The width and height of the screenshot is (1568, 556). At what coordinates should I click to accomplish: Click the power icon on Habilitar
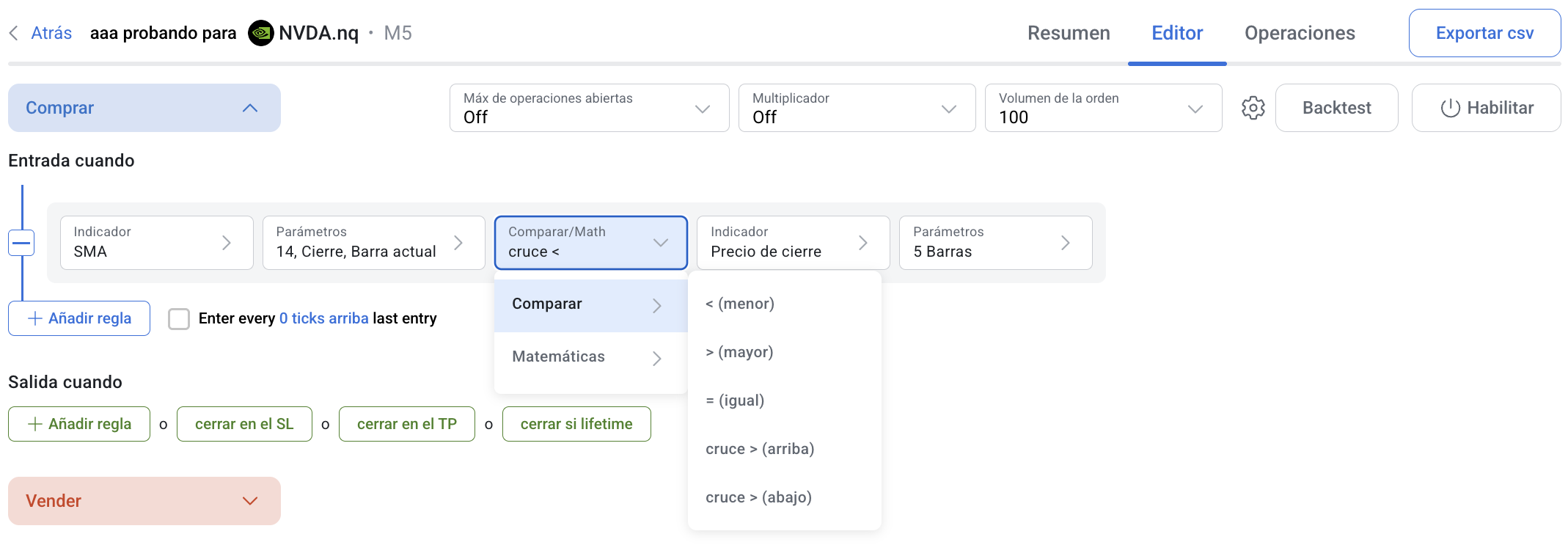(x=1450, y=108)
